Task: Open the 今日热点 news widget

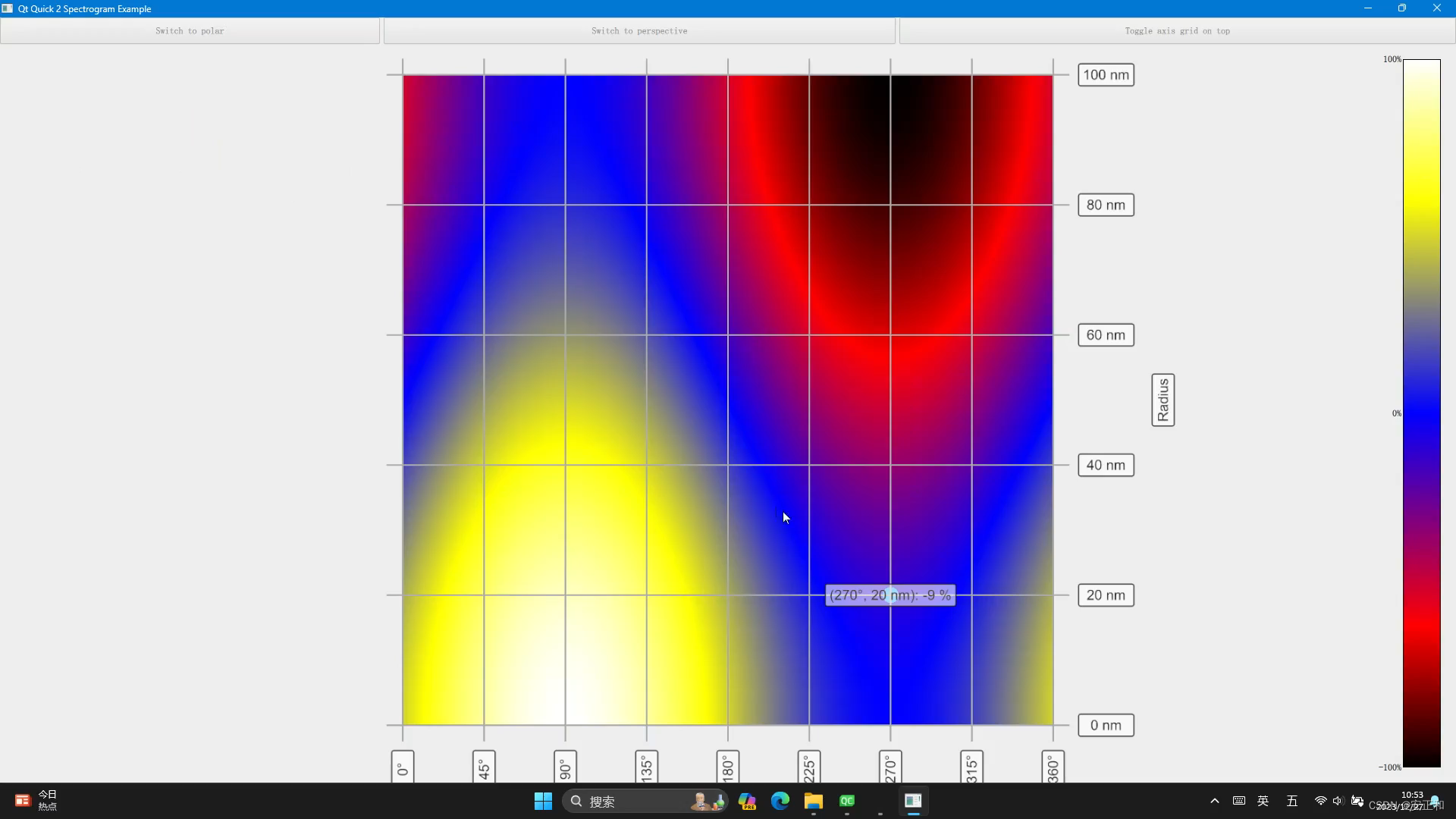Action: click(x=36, y=801)
